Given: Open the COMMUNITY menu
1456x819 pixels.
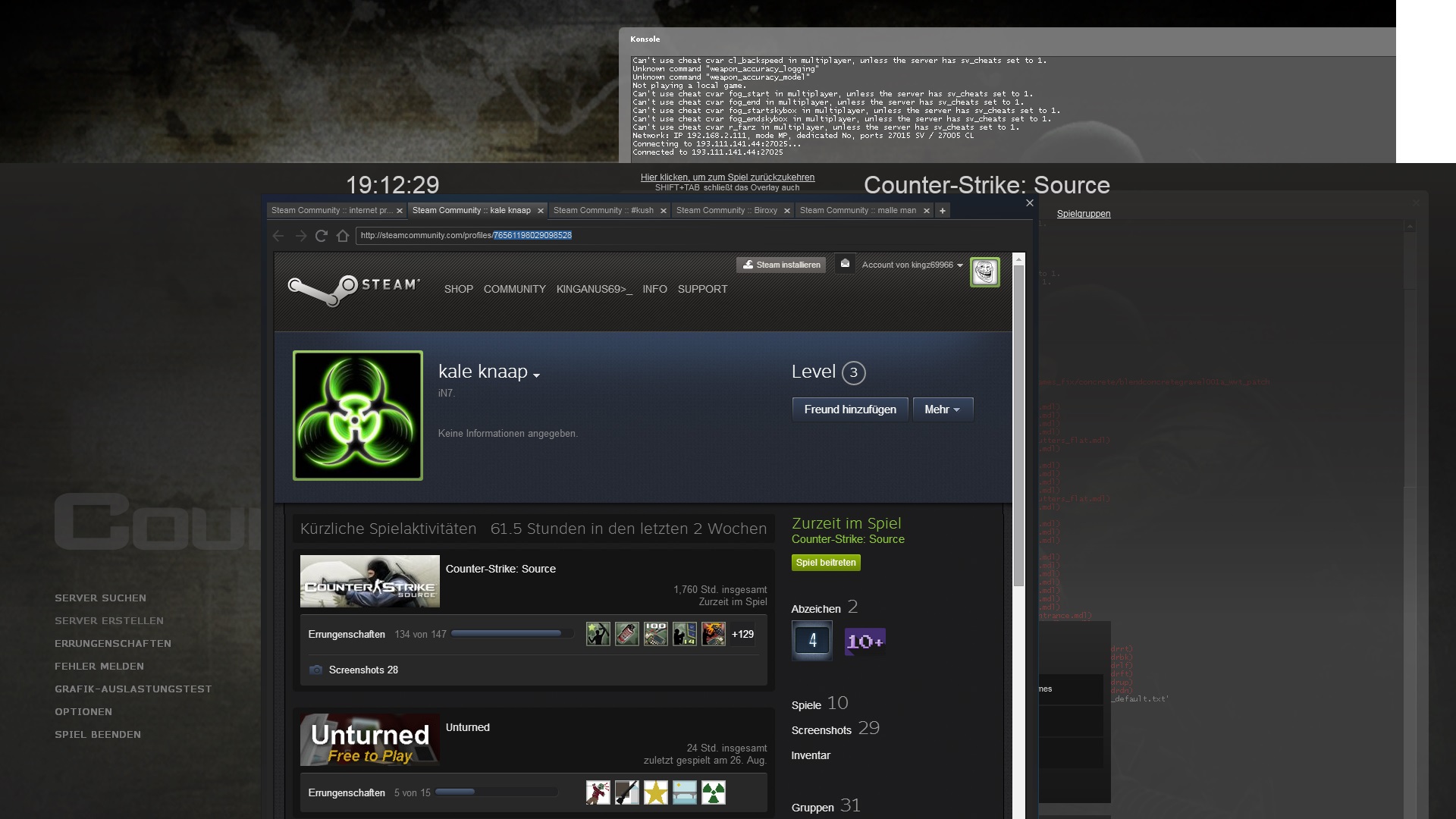Looking at the screenshot, I should 515,289.
